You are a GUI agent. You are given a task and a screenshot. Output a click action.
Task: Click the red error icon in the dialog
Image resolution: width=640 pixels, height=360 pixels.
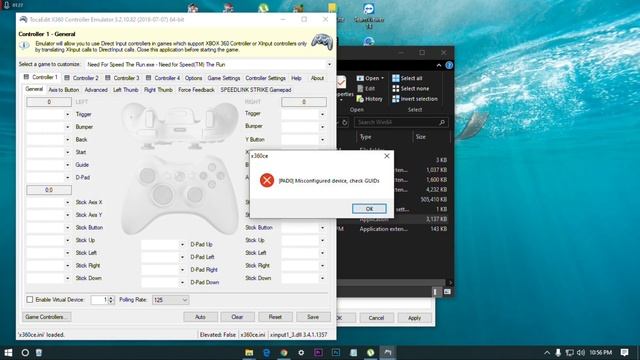tap(267, 180)
